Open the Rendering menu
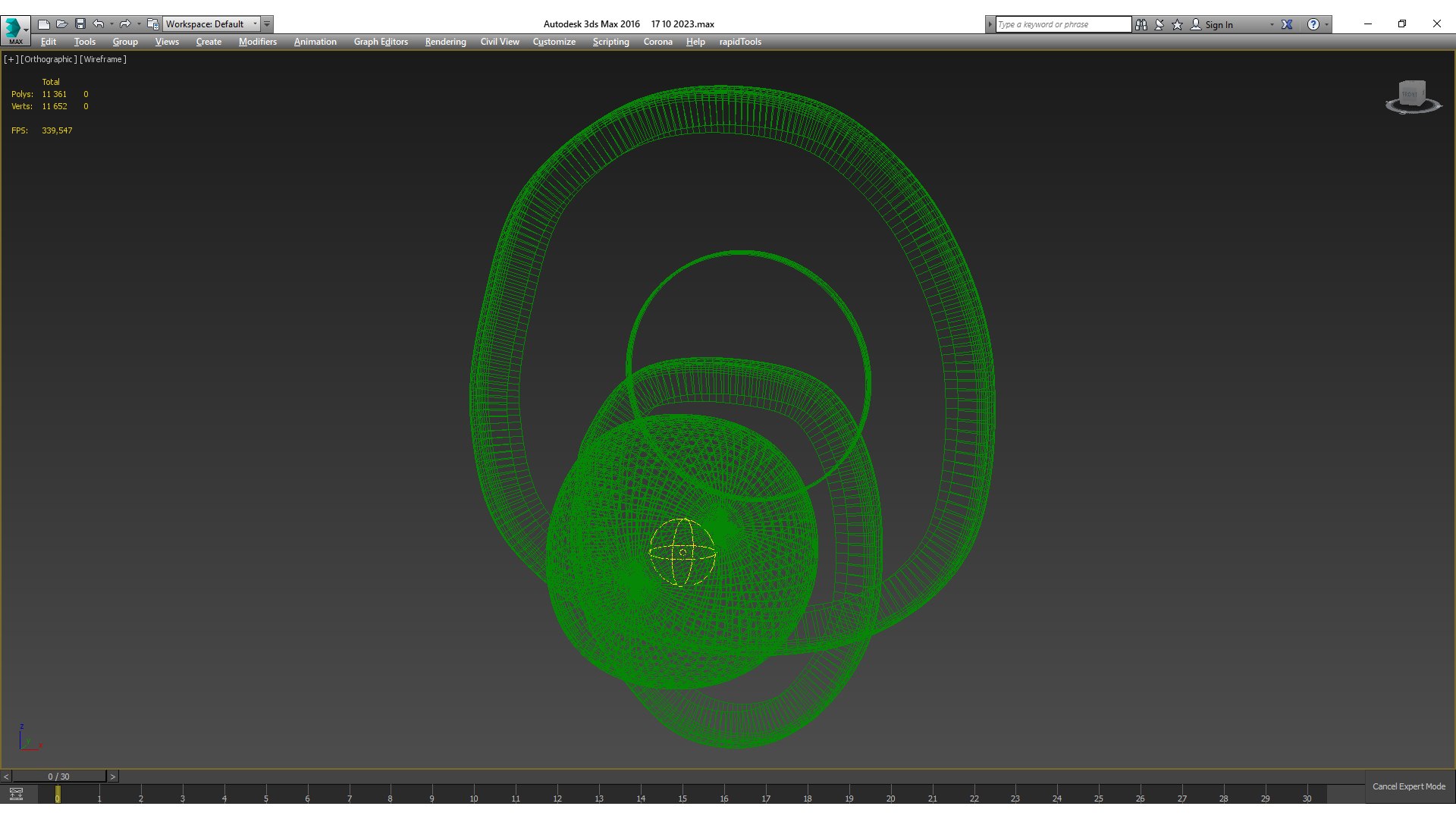The width and height of the screenshot is (1456, 819). (x=445, y=42)
